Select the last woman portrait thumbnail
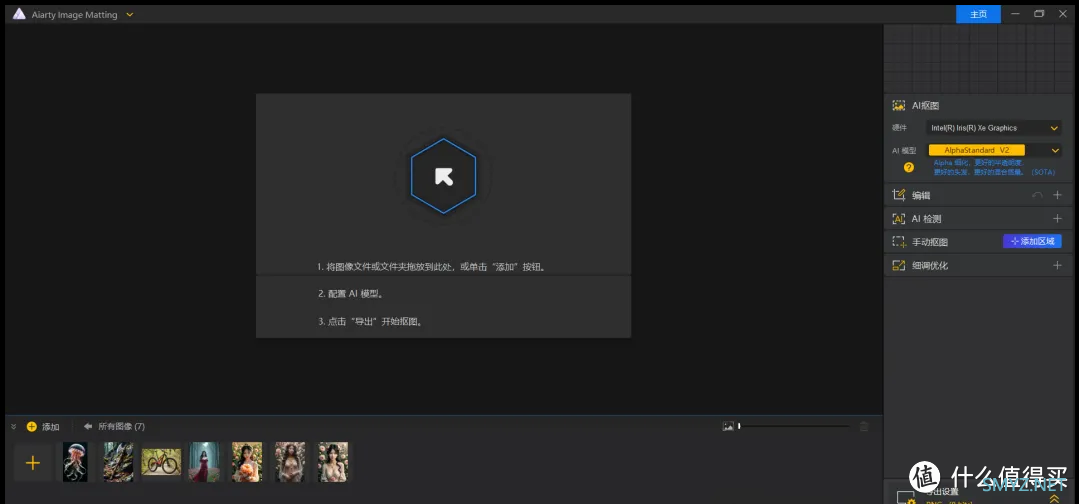1079x504 pixels. point(333,462)
